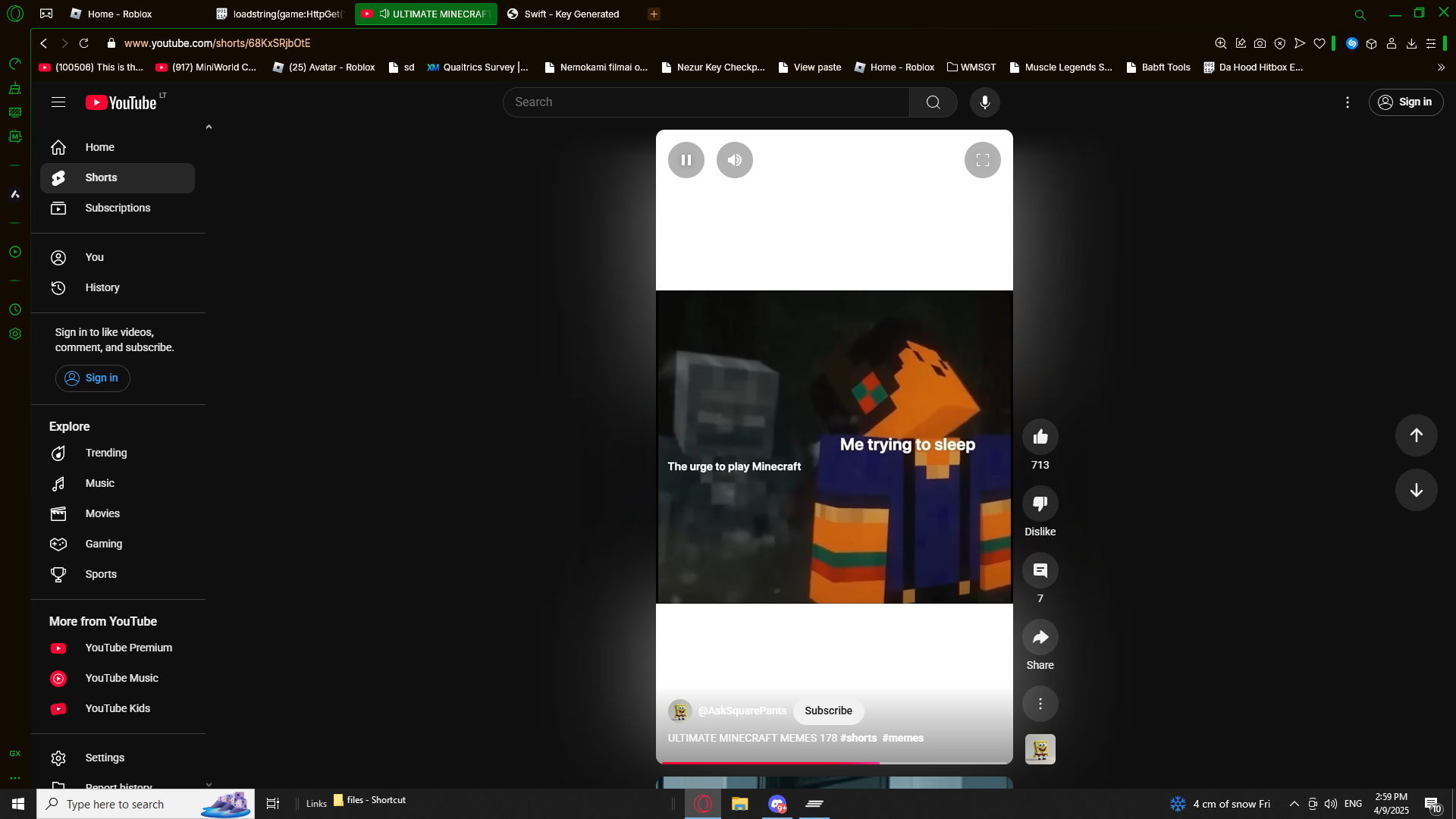Focus the YouTube search field
The width and height of the screenshot is (1456, 819).
click(706, 102)
